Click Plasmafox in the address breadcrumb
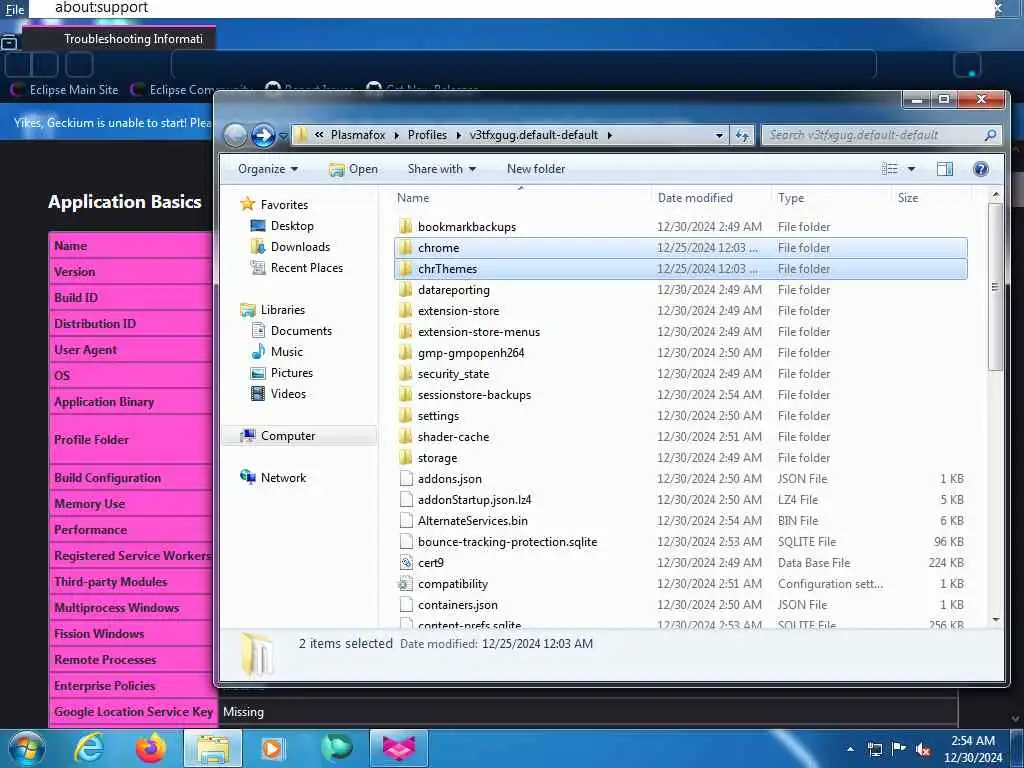1024x768 pixels. pos(358,135)
